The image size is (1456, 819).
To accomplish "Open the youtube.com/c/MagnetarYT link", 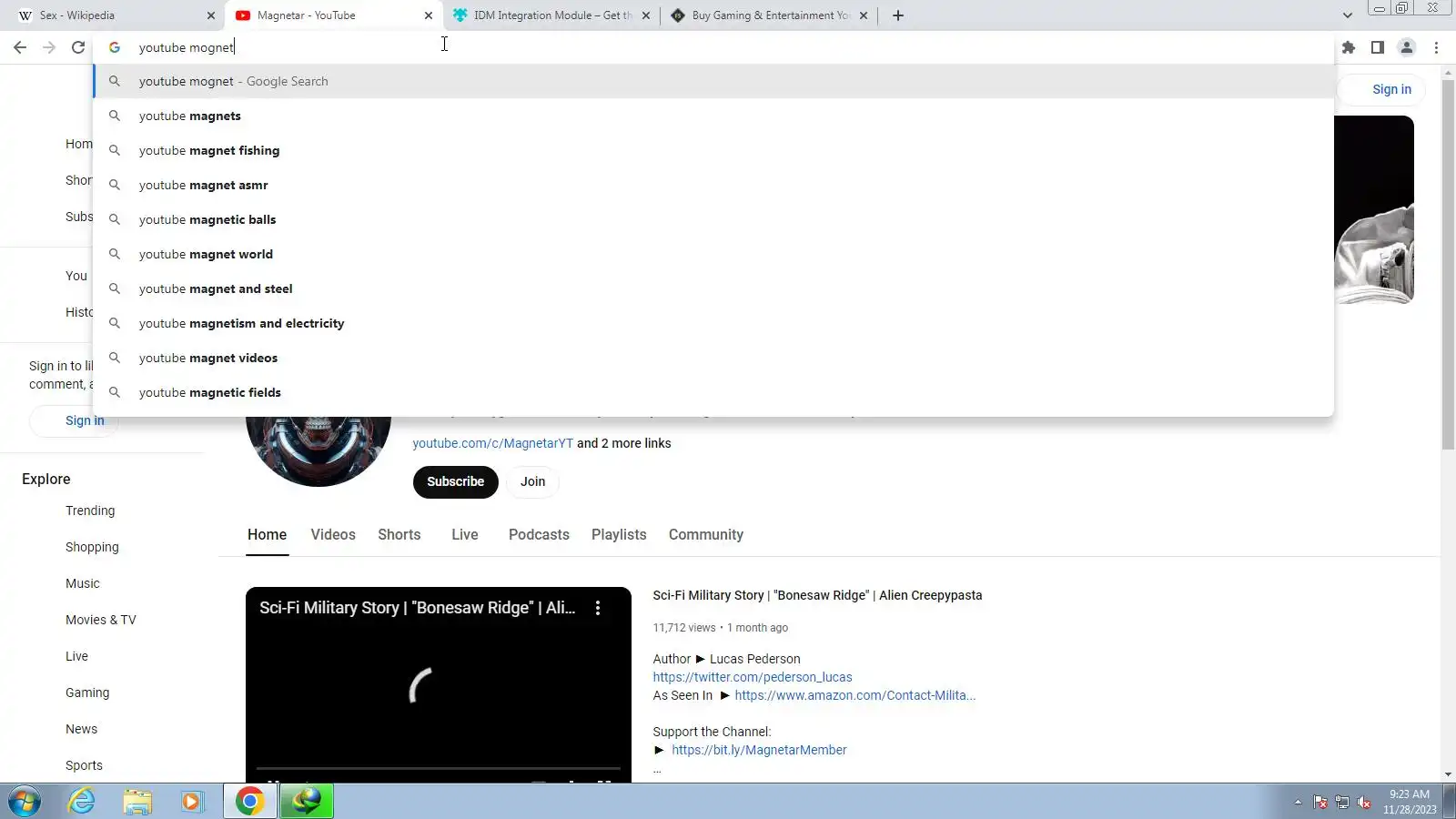I will pyautogui.click(x=493, y=443).
